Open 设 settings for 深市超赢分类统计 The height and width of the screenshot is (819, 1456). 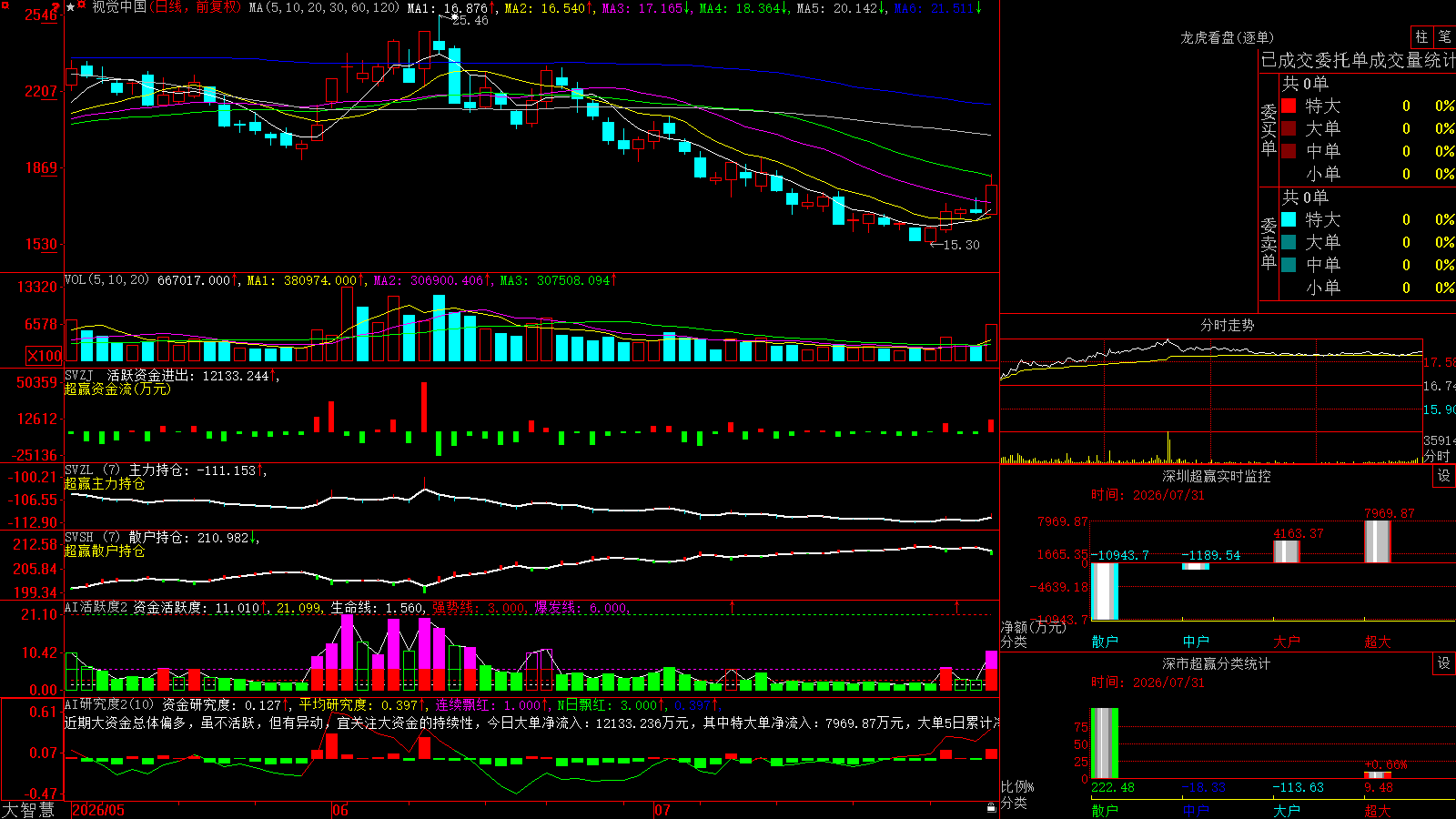click(x=1444, y=663)
